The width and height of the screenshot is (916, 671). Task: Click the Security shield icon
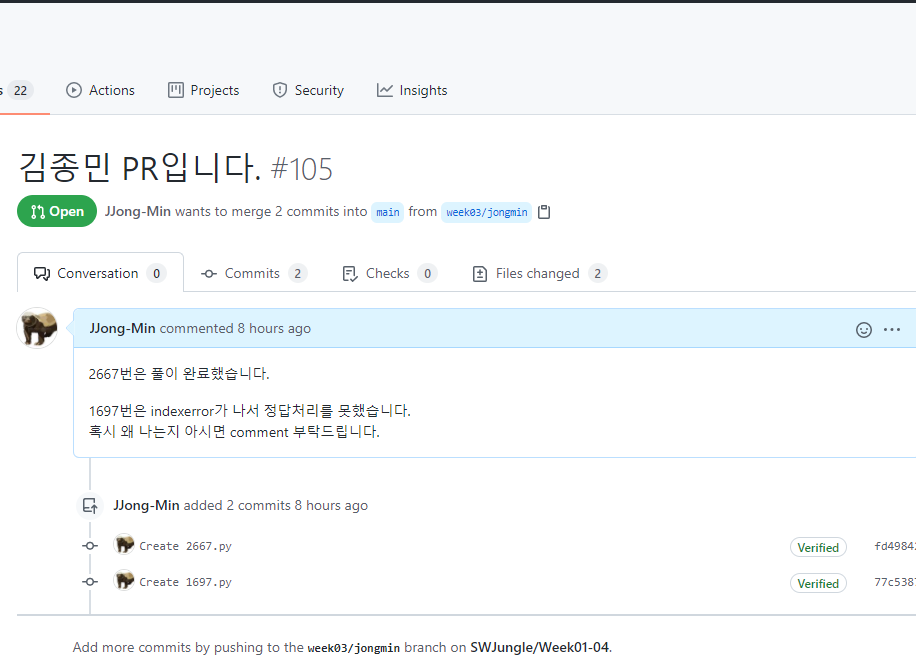(x=280, y=90)
